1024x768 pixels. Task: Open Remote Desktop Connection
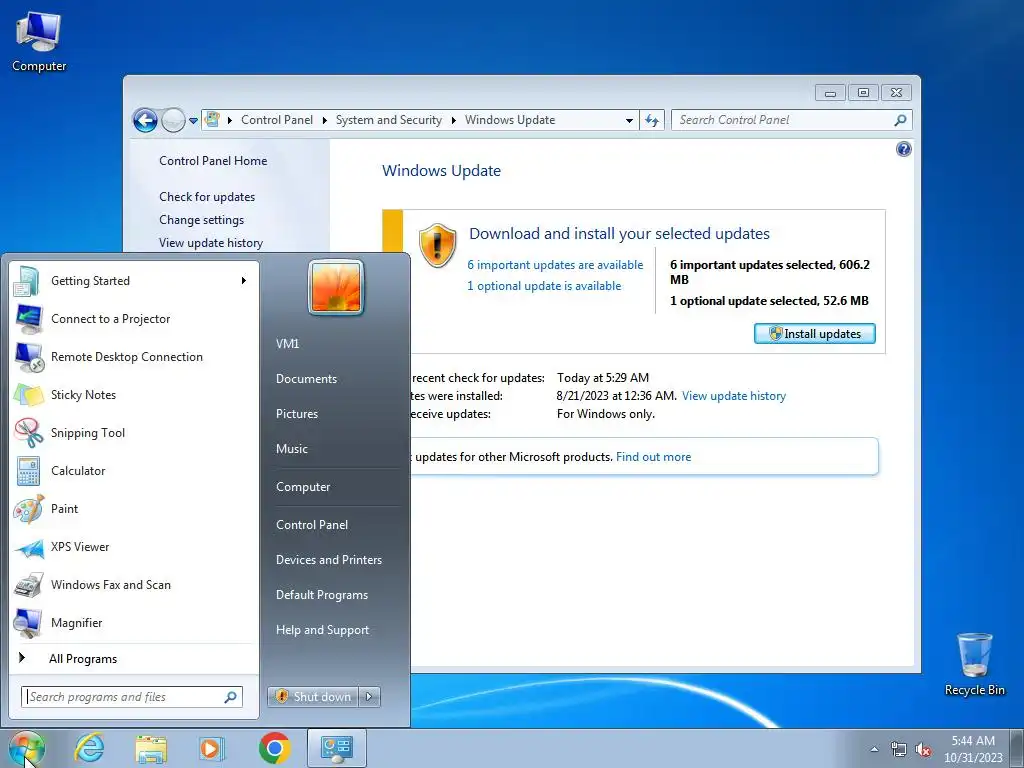[x=133, y=357]
